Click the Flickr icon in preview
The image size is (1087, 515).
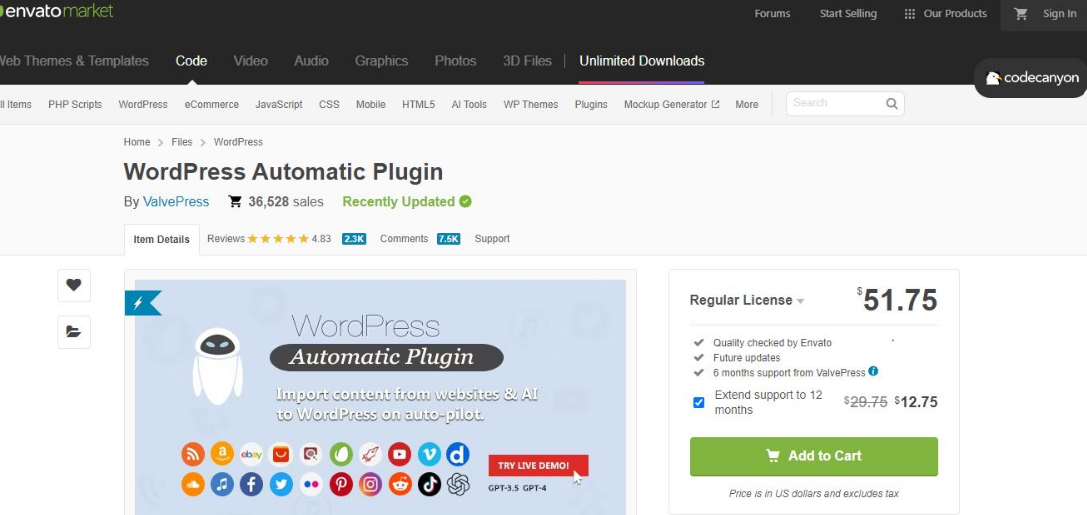click(311, 484)
